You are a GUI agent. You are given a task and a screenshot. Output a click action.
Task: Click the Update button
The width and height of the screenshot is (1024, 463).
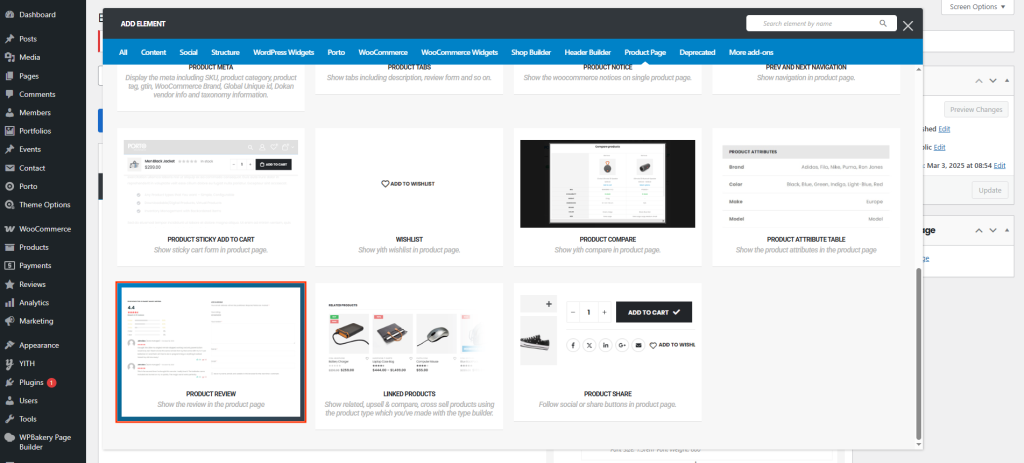[x=989, y=190]
